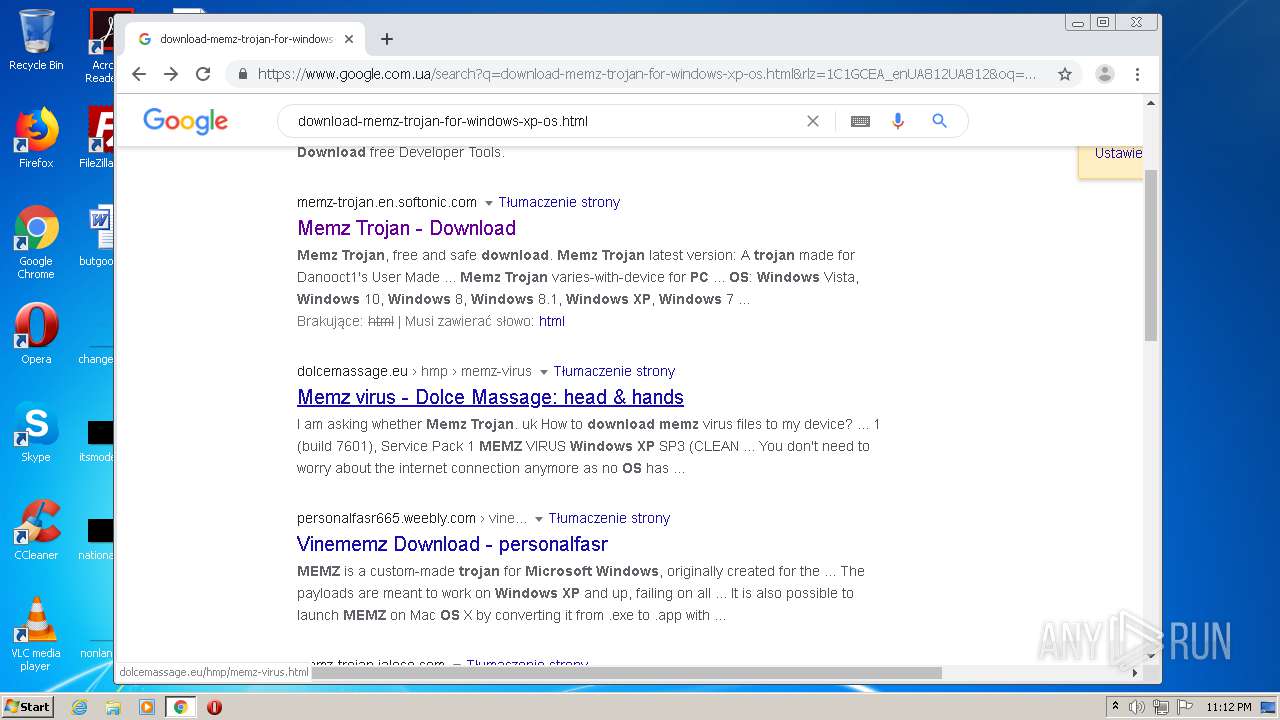Screen dimensions: 1280x720
Task: Open the Windows Start menu
Action: tap(28, 706)
